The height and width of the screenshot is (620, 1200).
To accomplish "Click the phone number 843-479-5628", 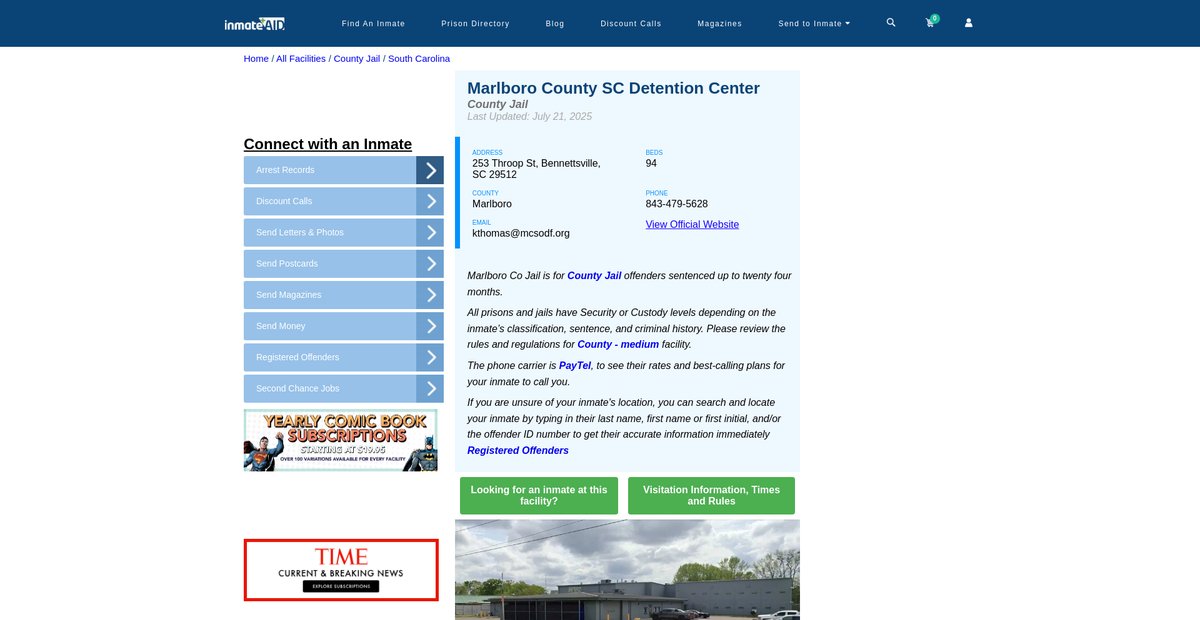I will [677, 204].
